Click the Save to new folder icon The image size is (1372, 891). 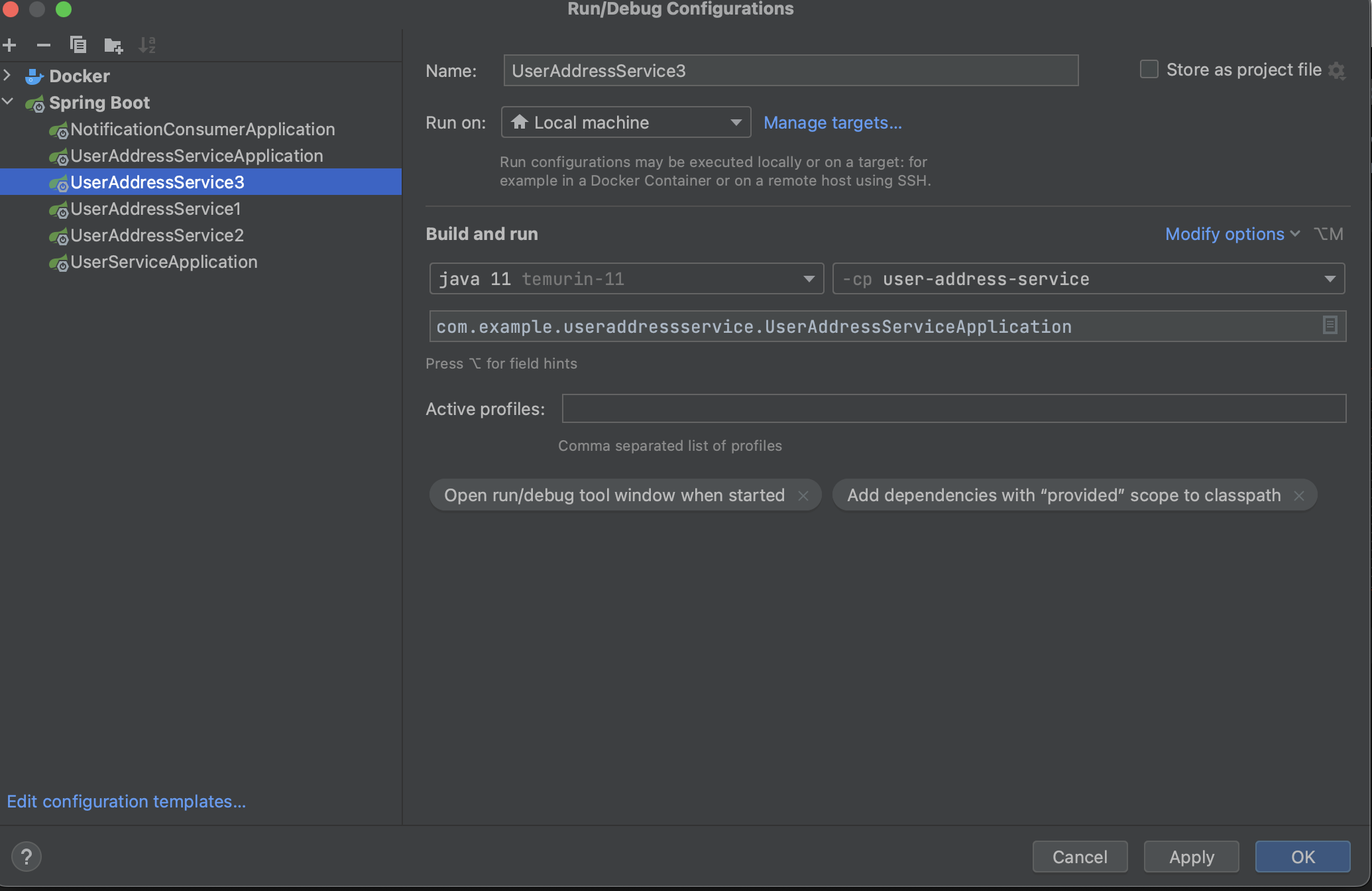(x=113, y=45)
